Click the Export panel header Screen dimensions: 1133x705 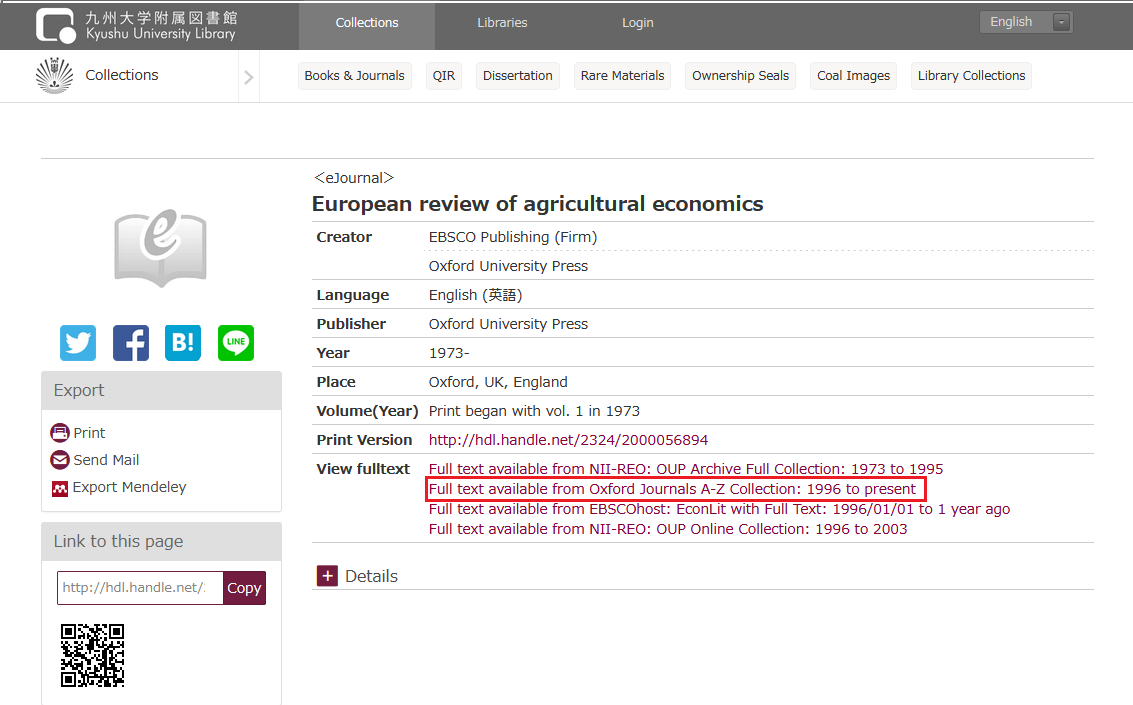point(161,391)
